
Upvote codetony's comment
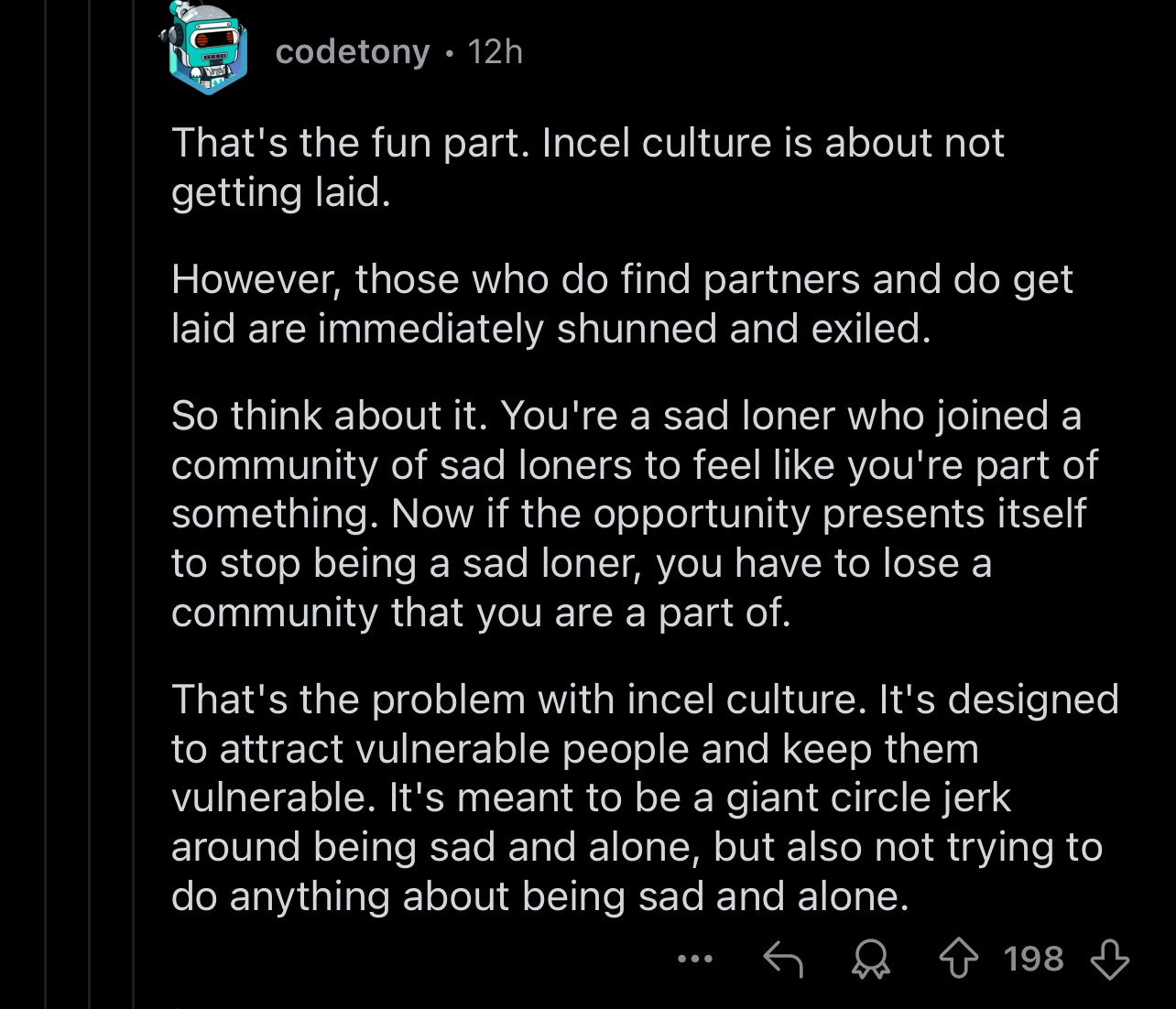pyautogui.click(x=958, y=960)
